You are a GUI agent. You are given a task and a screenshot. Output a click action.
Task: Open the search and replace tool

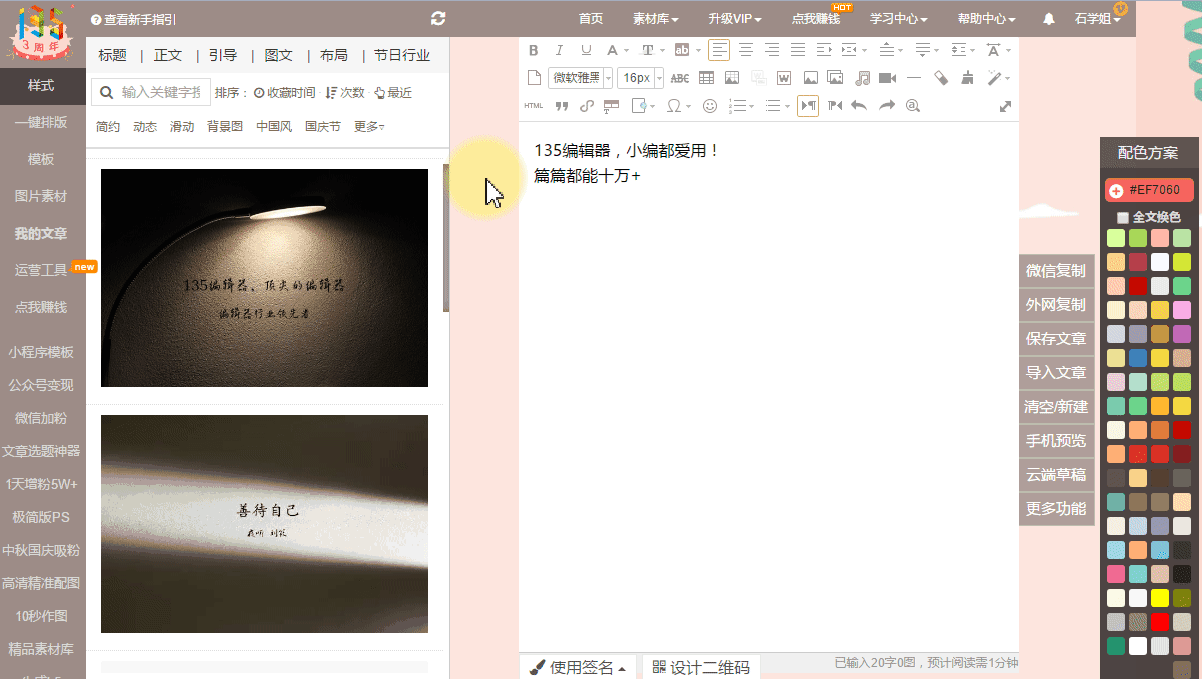[912, 106]
